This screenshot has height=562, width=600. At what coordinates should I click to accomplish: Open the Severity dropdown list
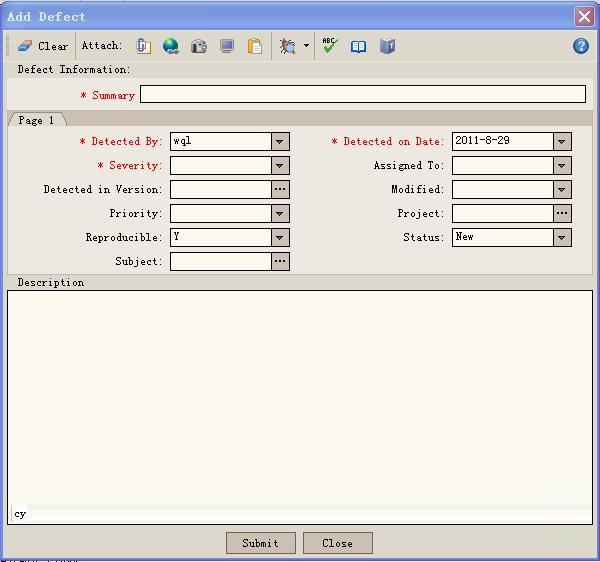(280, 166)
